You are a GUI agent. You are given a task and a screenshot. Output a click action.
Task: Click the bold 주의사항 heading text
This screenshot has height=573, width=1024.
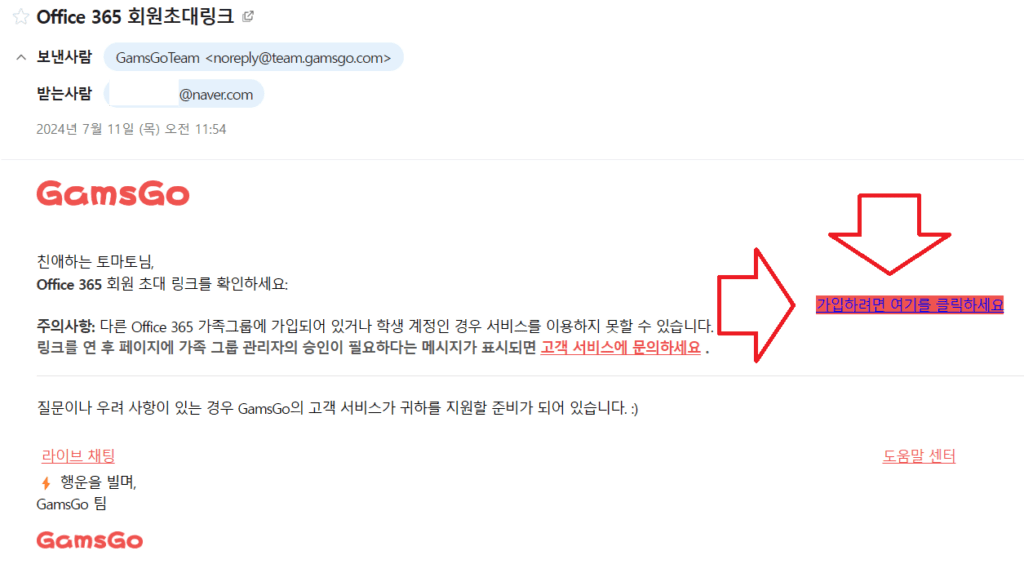click(x=66, y=326)
